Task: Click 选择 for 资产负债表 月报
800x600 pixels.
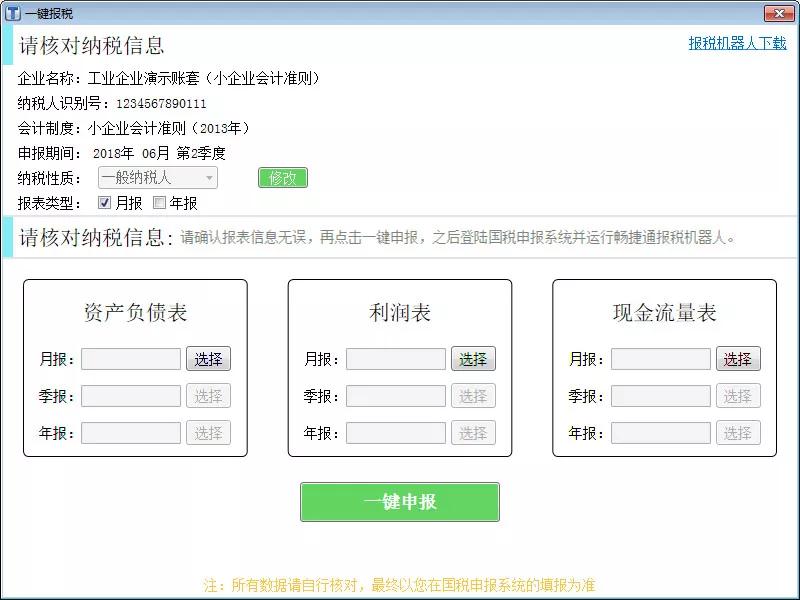Action: [210, 358]
